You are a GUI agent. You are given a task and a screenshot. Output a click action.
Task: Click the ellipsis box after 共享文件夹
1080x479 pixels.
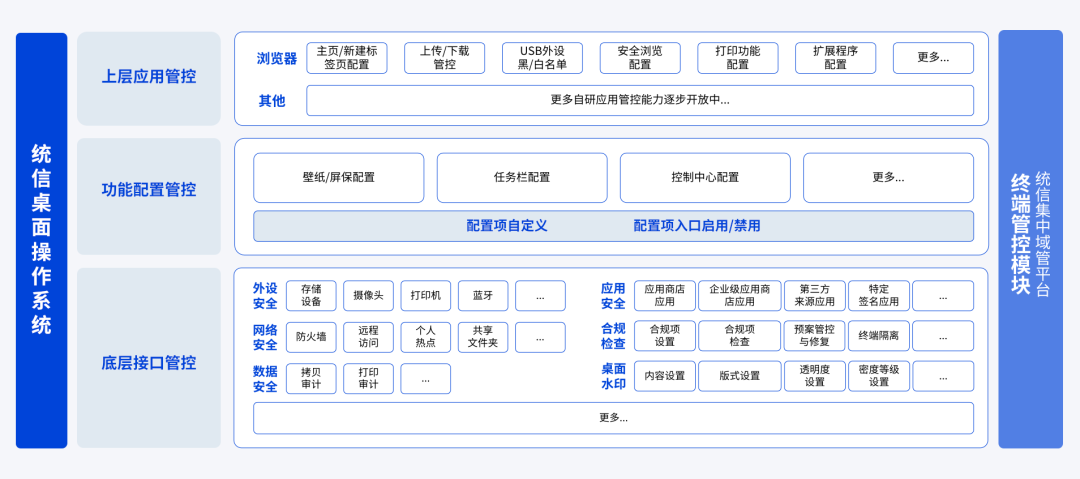click(540, 338)
